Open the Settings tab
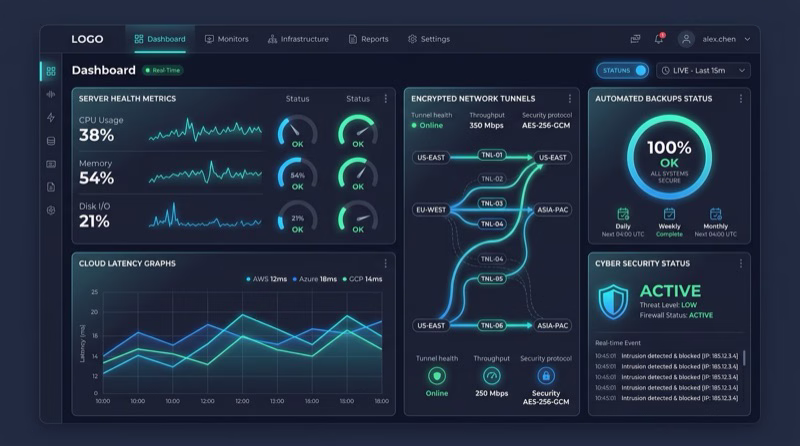 [429, 39]
